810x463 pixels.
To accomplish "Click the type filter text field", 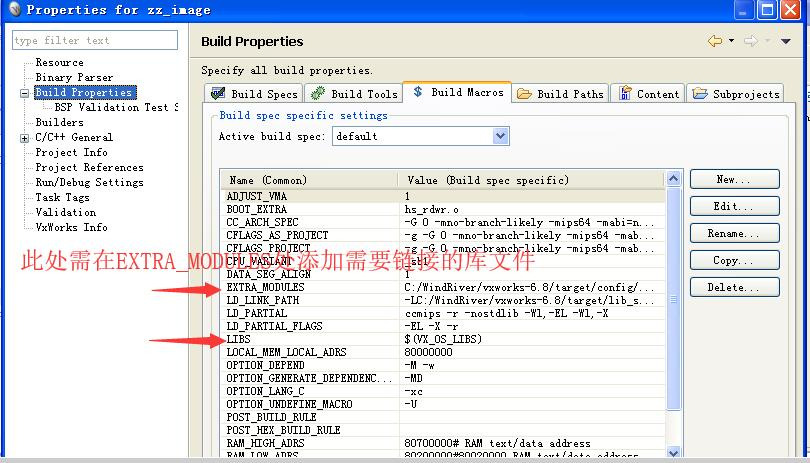I will coord(95,41).
